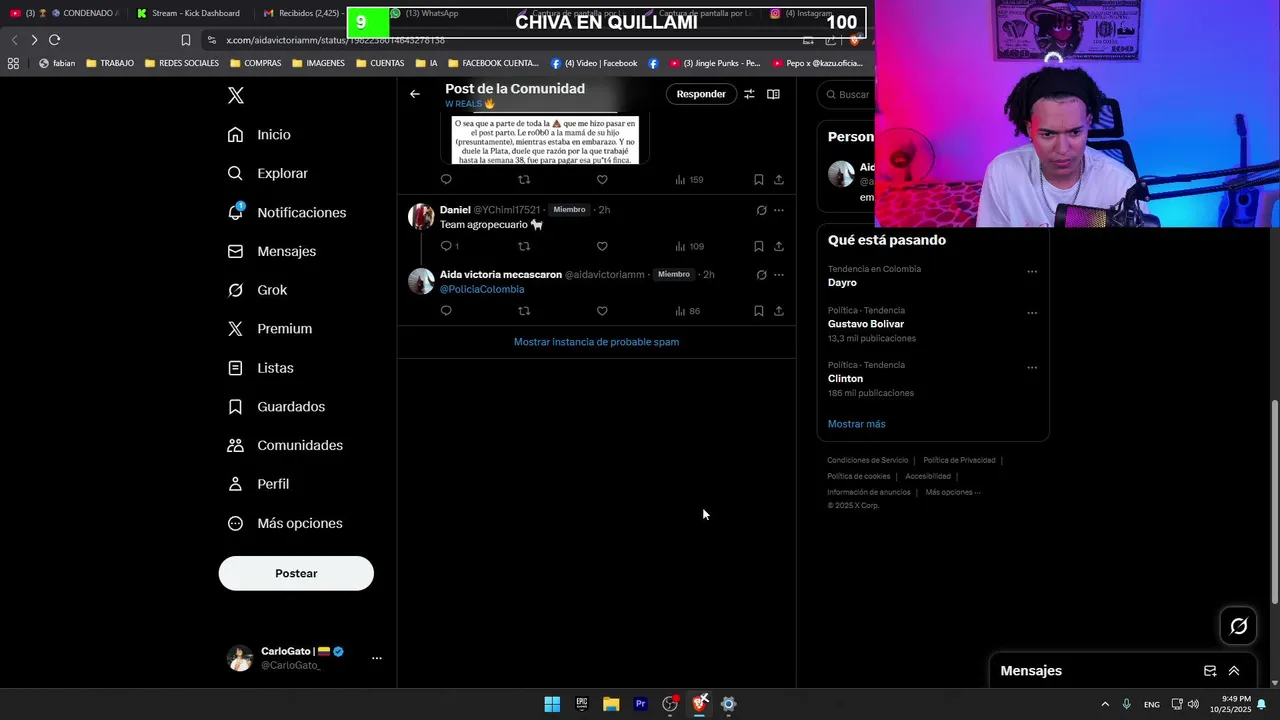Switch to Stream - Kick Dashboard tab

(190, 13)
